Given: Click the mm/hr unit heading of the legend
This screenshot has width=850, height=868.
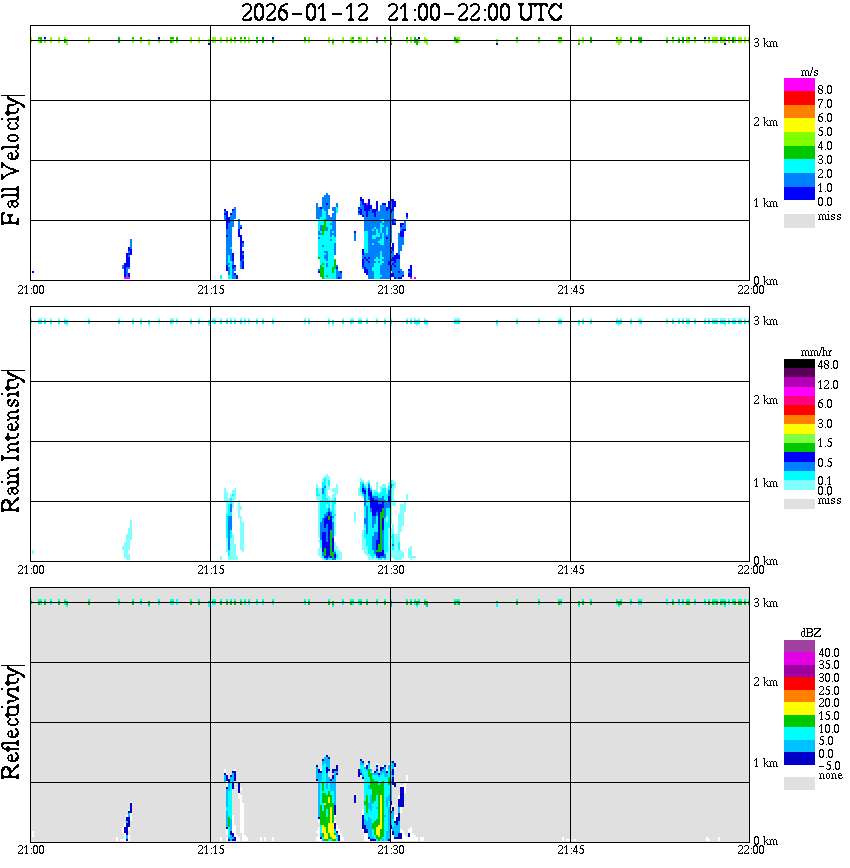Looking at the screenshot, I should coord(816,353).
